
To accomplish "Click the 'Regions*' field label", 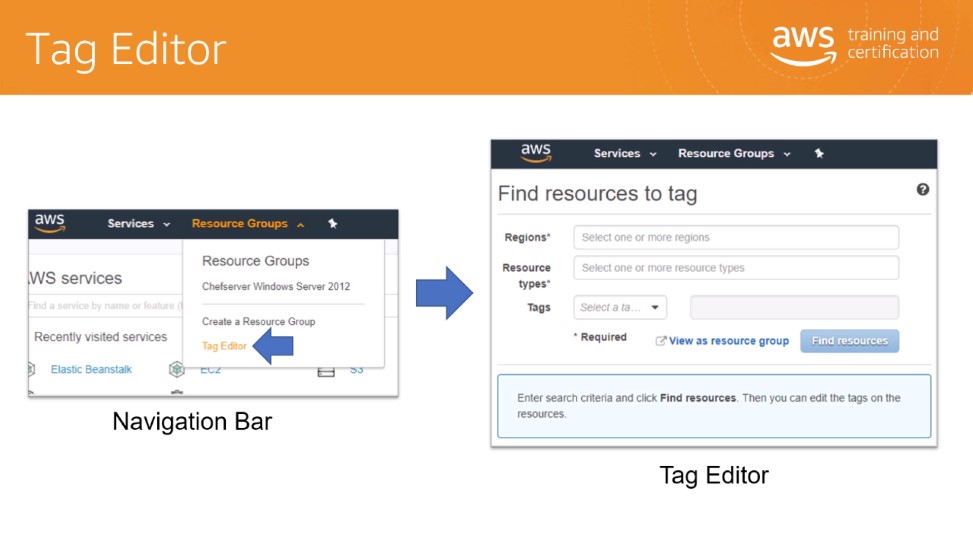I will (x=527, y=237).
